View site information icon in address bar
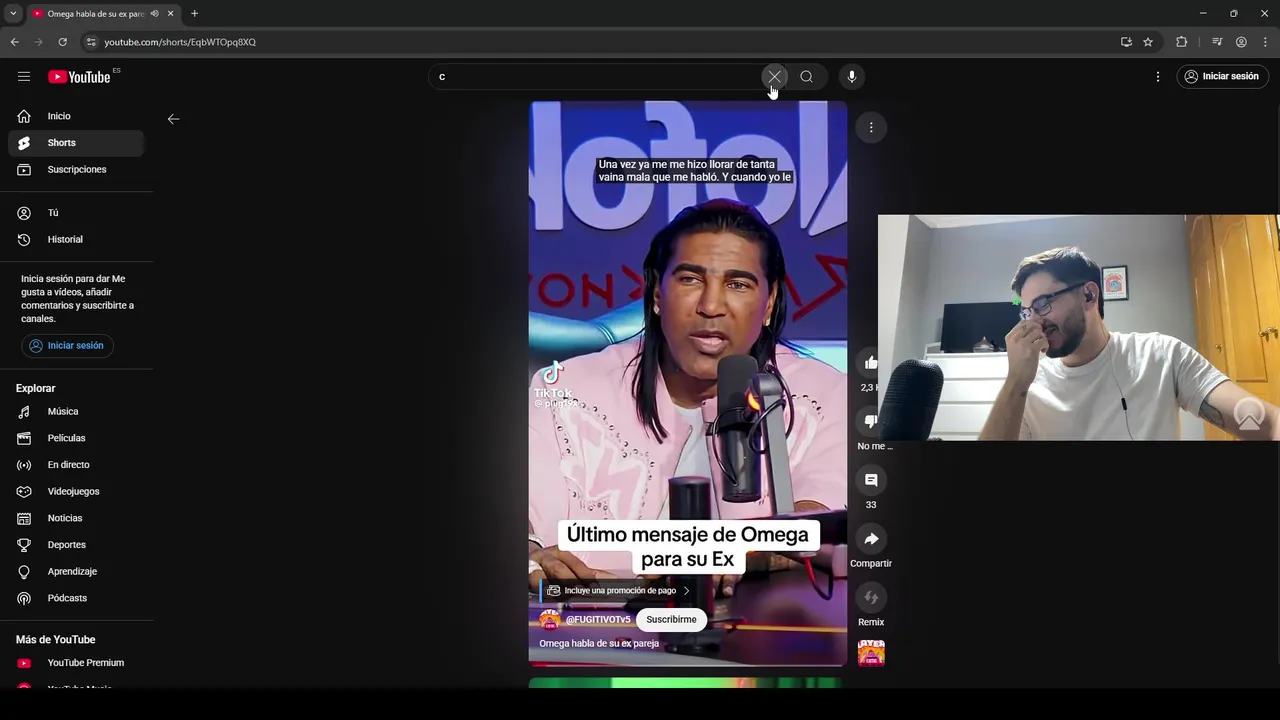 90,42
